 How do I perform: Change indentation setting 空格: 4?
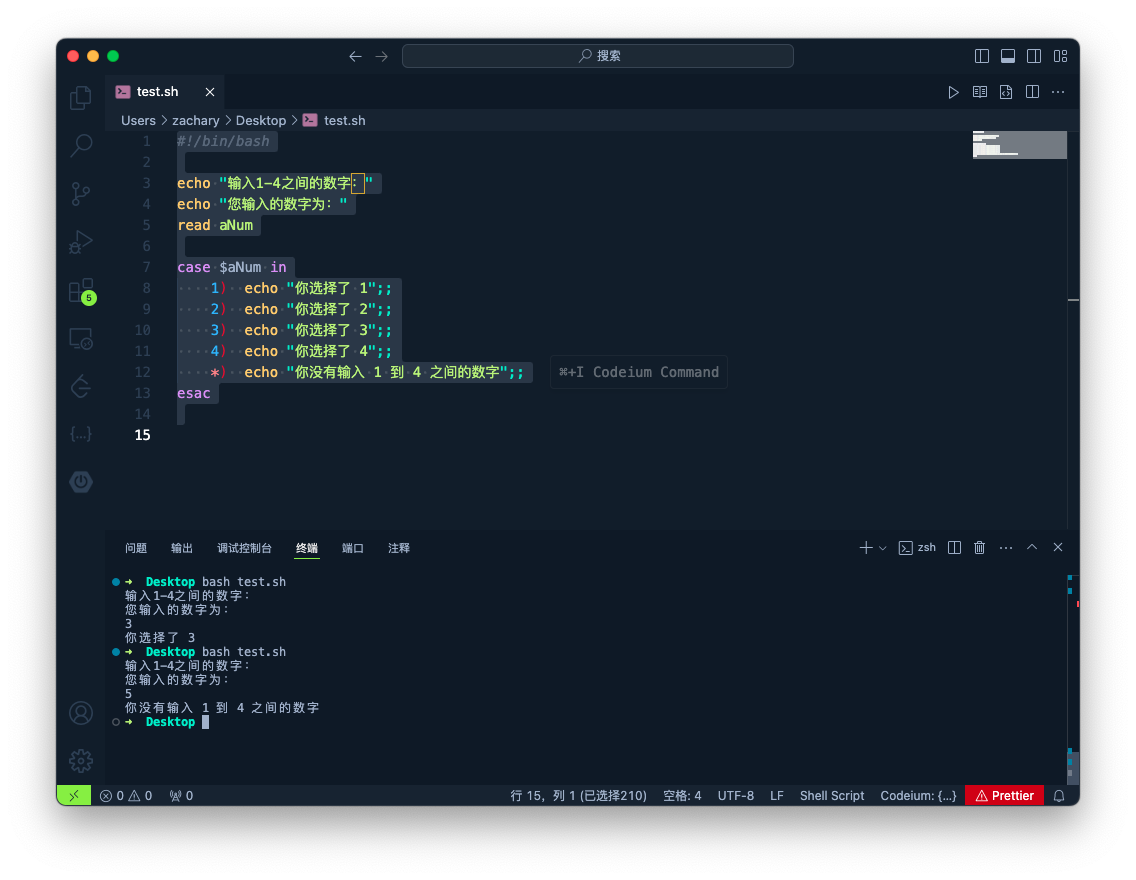pos(682,796)
